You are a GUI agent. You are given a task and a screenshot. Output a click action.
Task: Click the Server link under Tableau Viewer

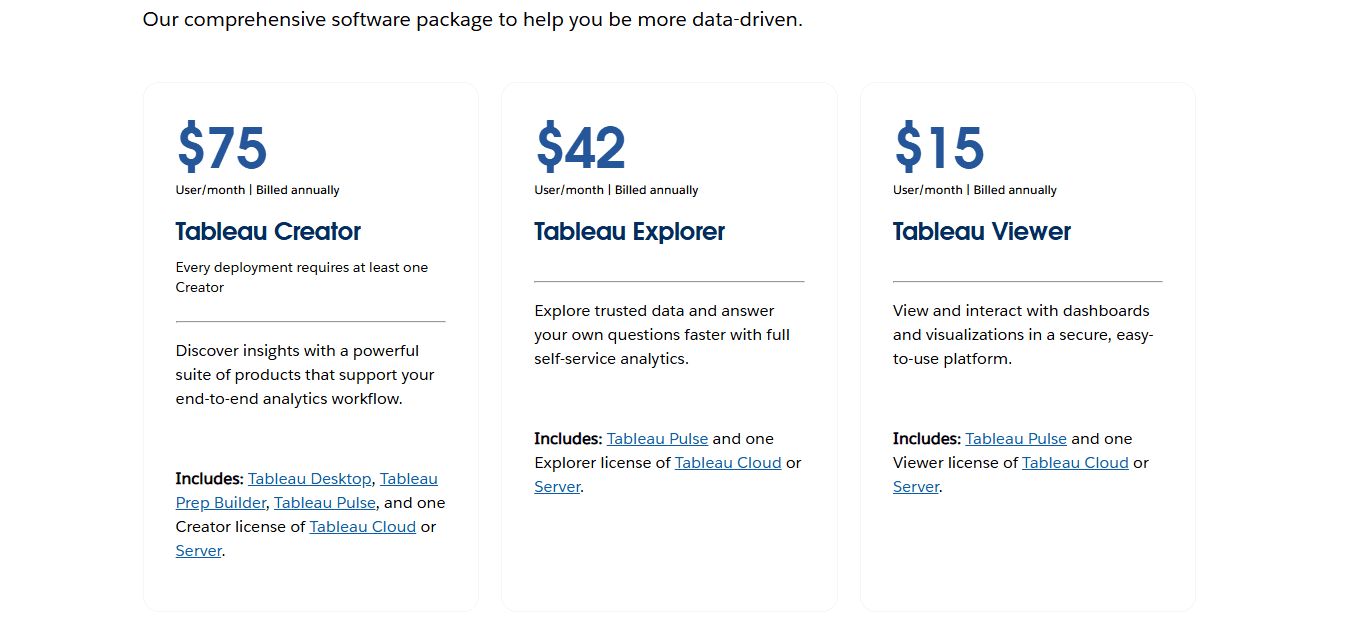coord(915,486)
